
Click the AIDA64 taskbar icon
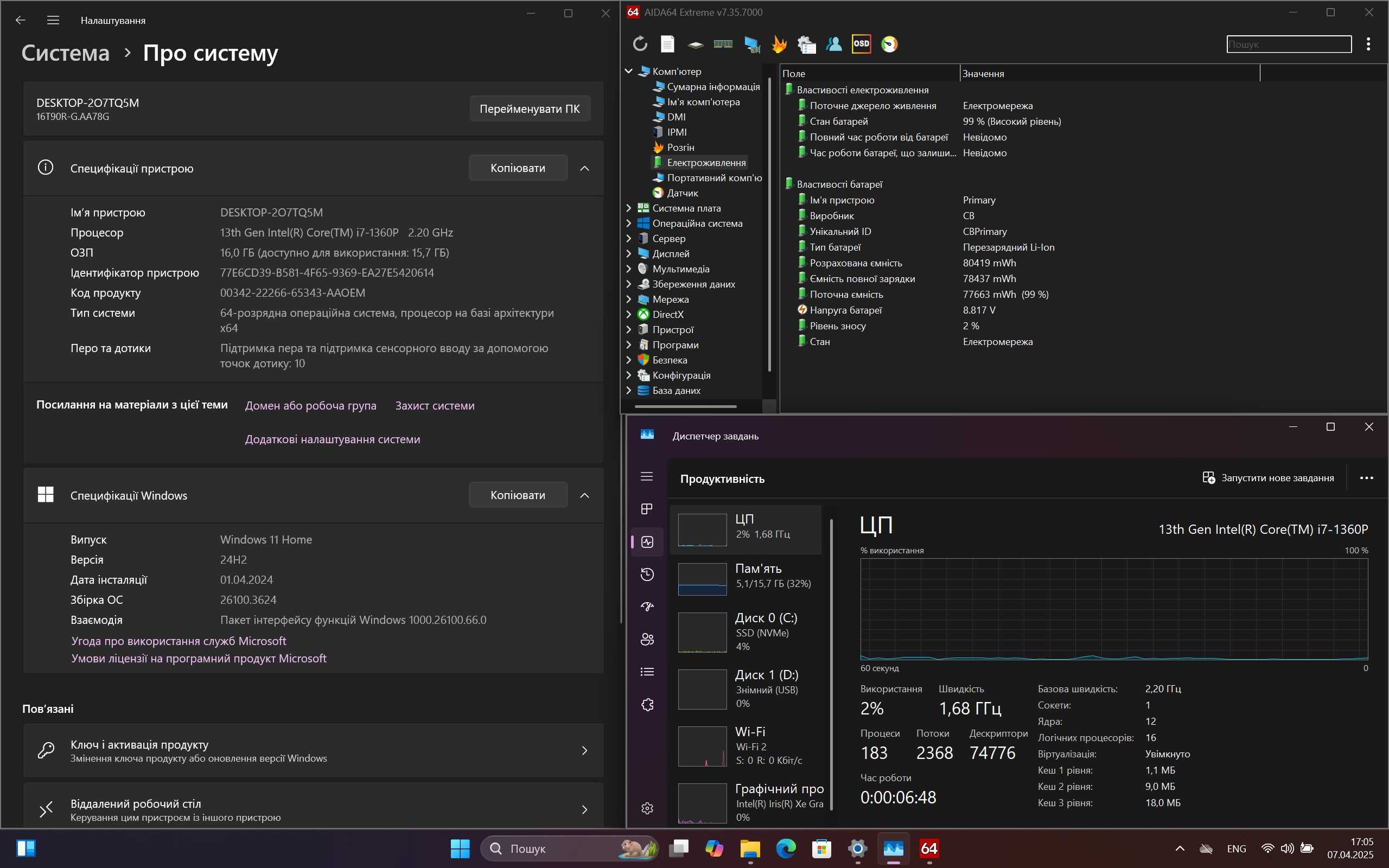click(x=929, y=848)
